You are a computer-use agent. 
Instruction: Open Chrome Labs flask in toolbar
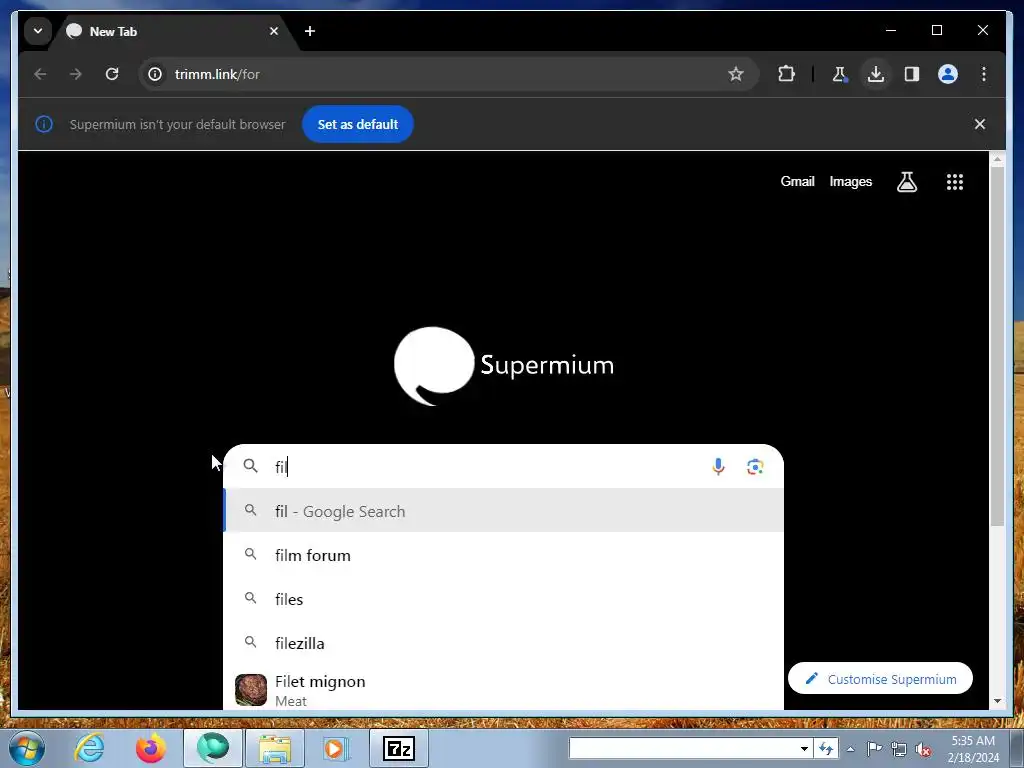pyautogui.click(x=840, y=74)
